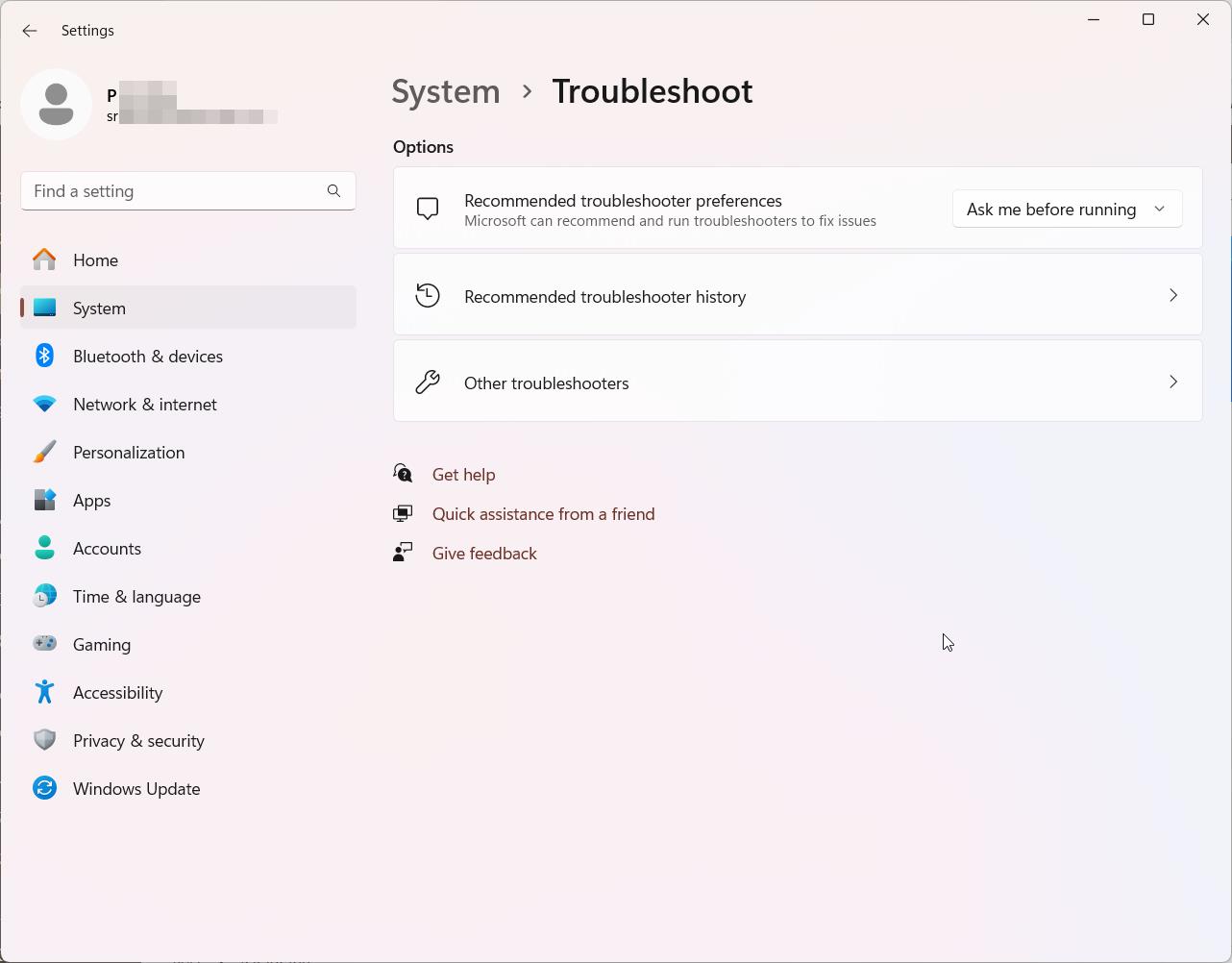Click the troubleshooter preferences chat bubble icon
Screen dimensions: 1232x963
[x=428, y=209]
